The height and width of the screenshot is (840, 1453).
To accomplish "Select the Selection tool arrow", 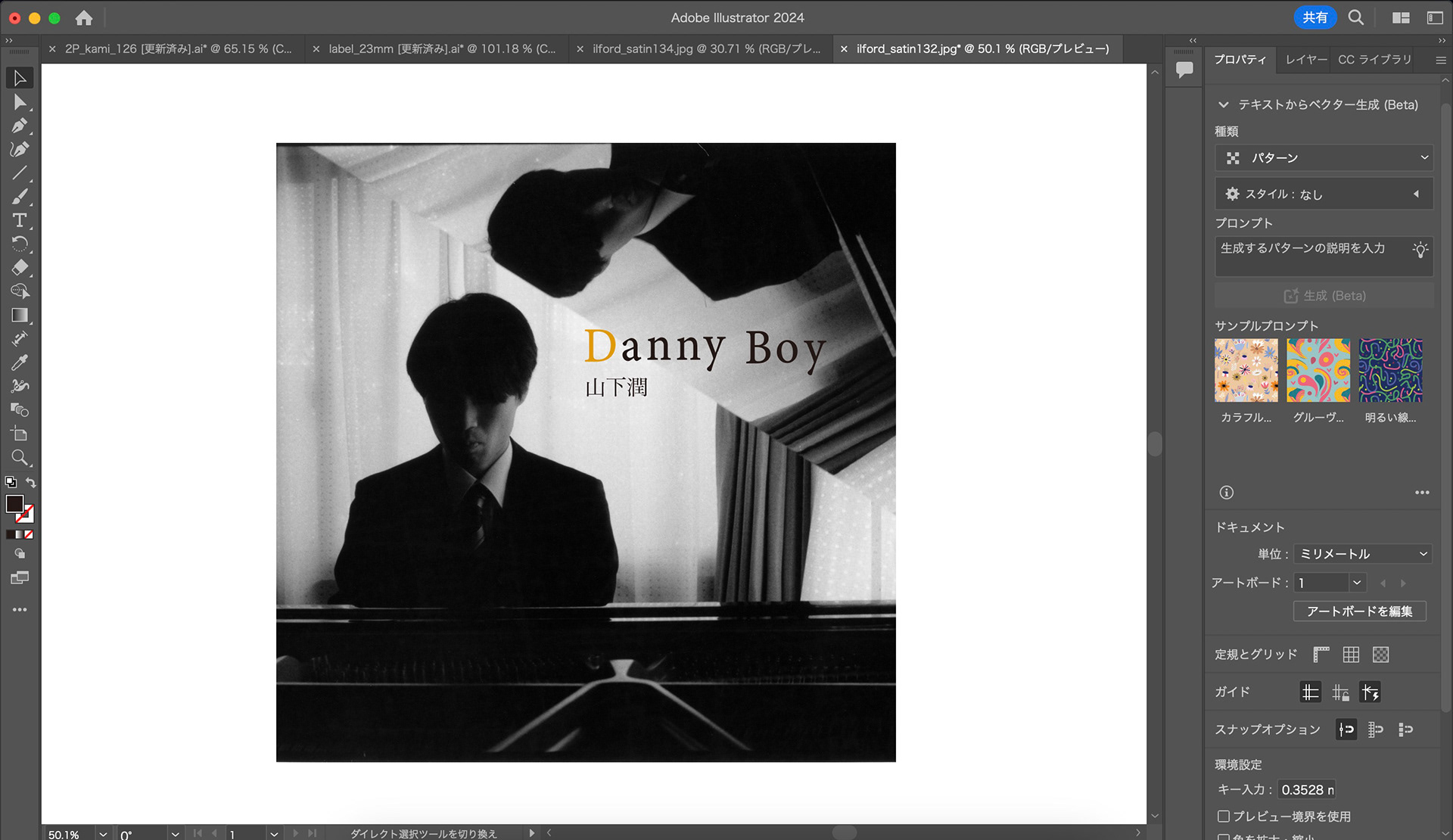I will coord(20,78).
